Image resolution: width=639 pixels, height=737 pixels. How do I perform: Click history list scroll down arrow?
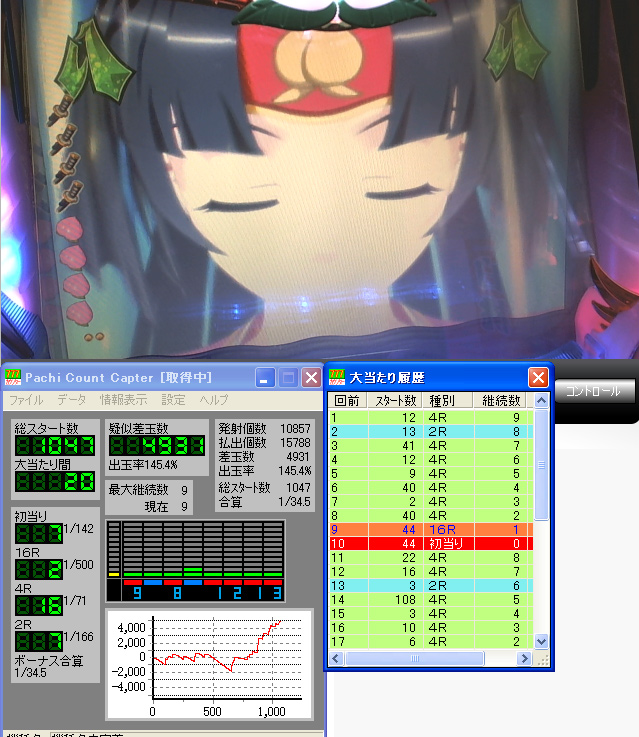[x=541, y=641]
